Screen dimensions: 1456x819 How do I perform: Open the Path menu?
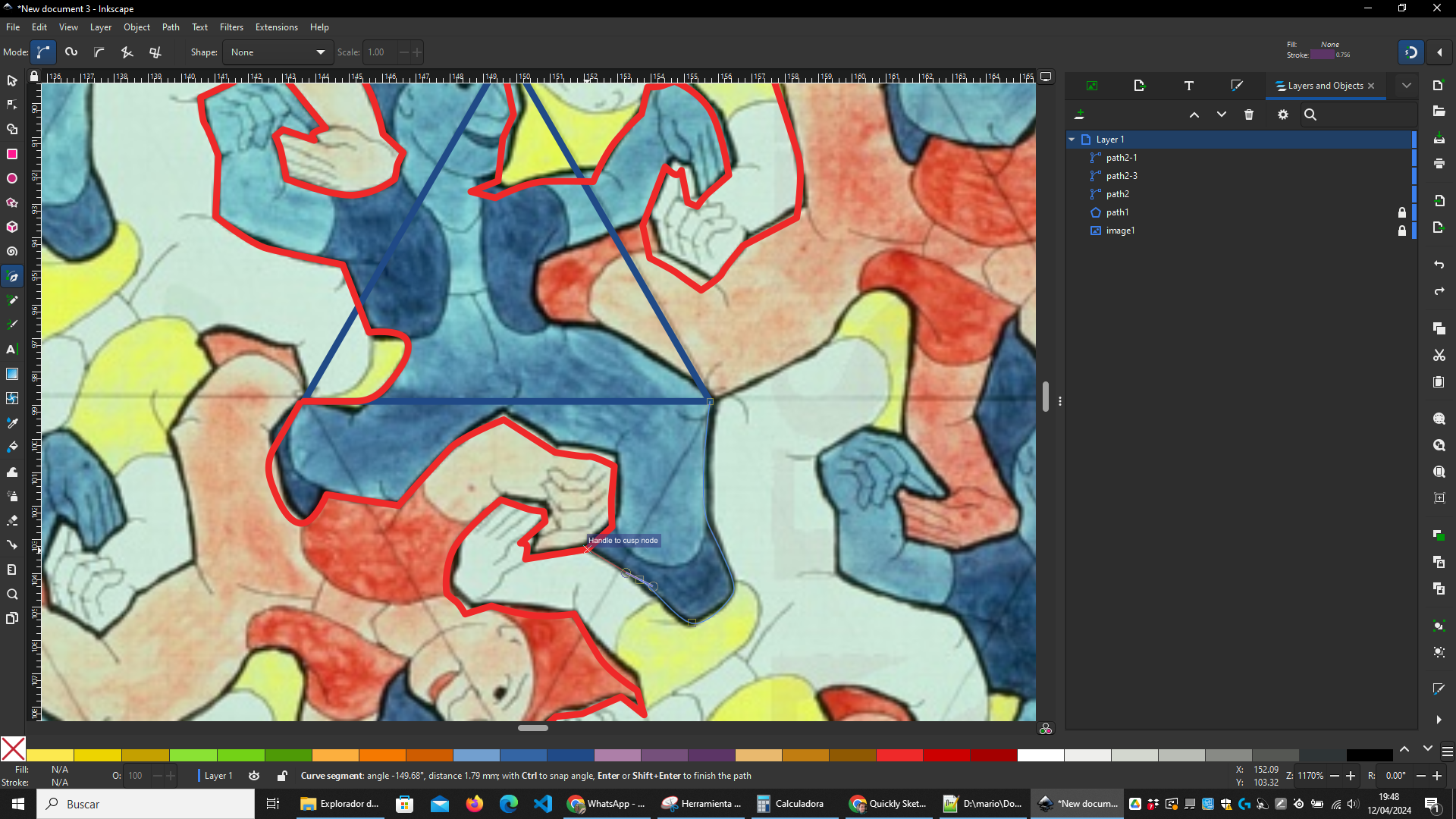(x=171, y=27)
